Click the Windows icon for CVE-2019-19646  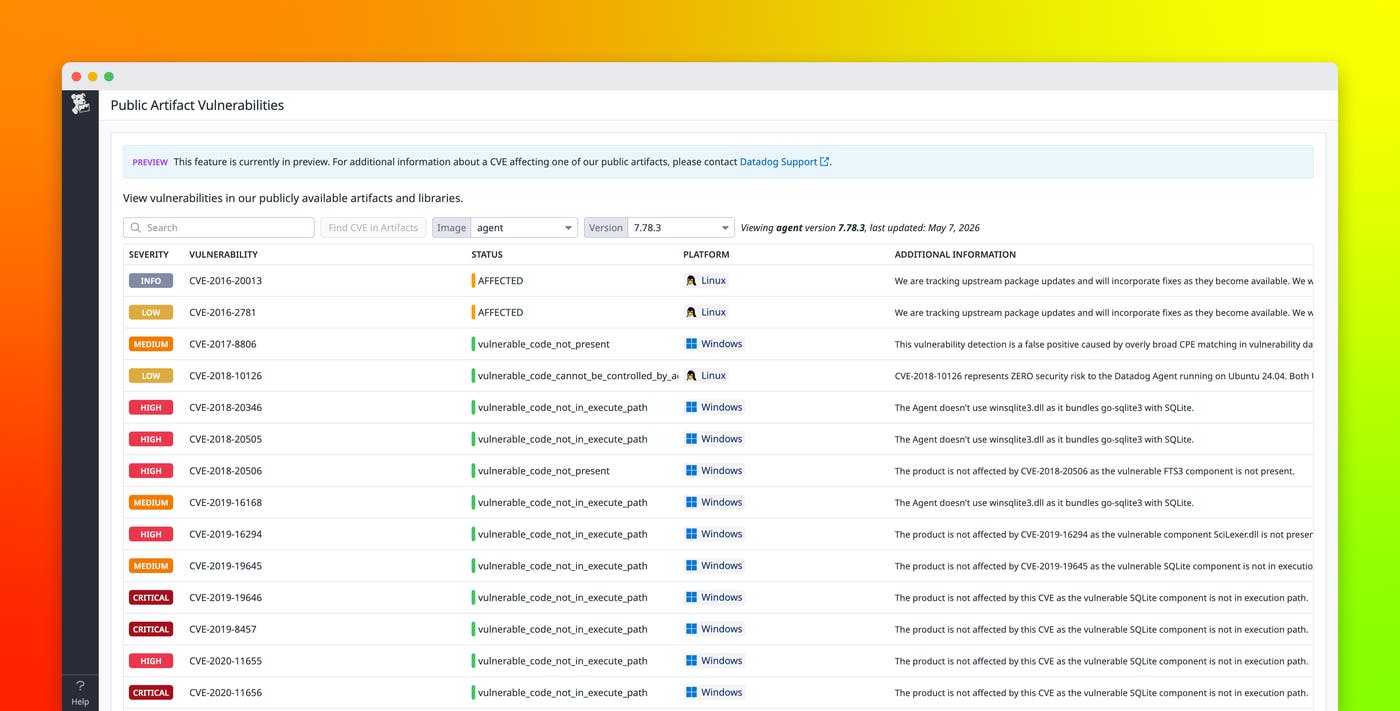tap(691, 598)
